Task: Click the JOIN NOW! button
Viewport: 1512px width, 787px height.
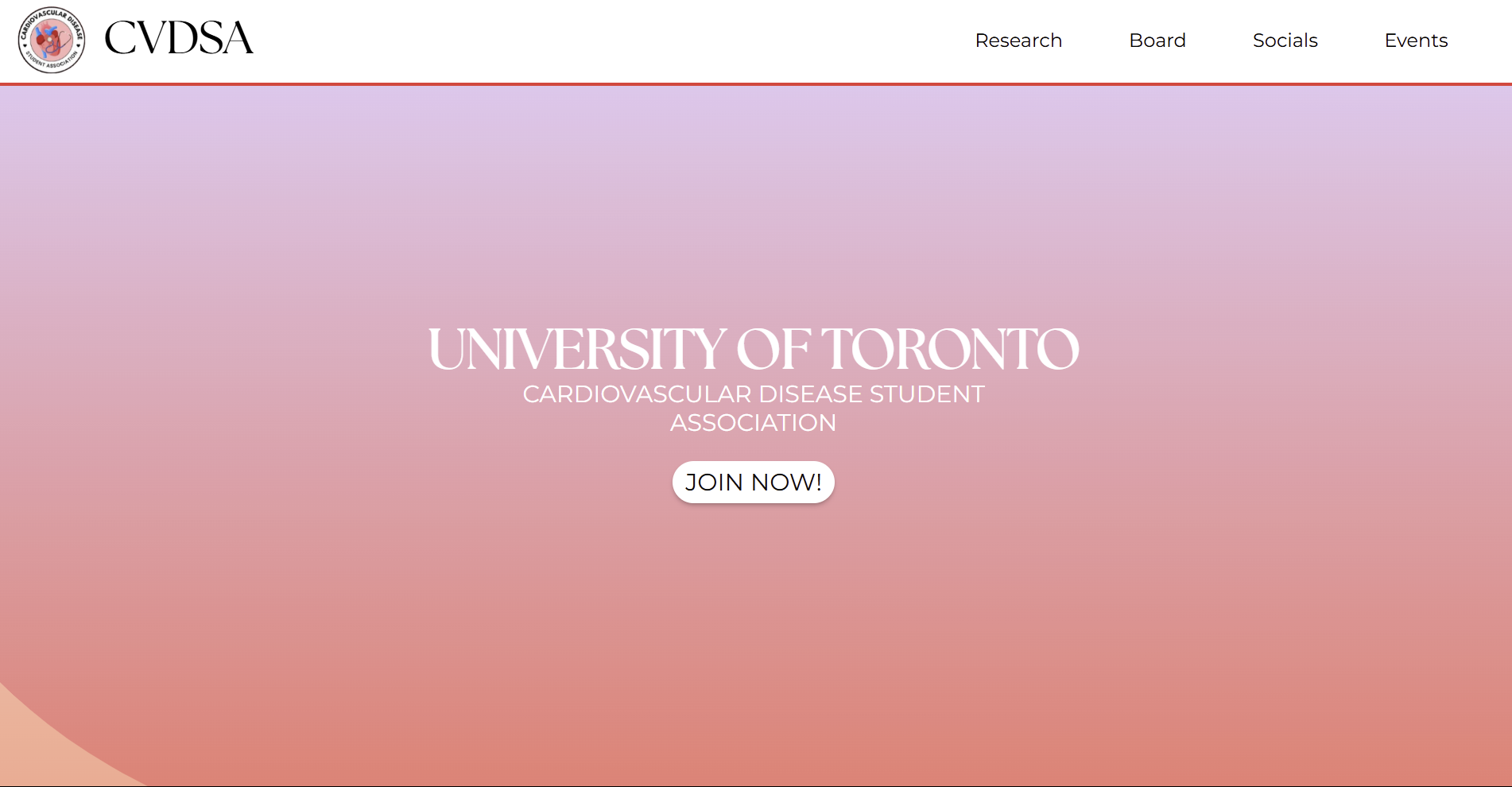Action: coord(754,482)
